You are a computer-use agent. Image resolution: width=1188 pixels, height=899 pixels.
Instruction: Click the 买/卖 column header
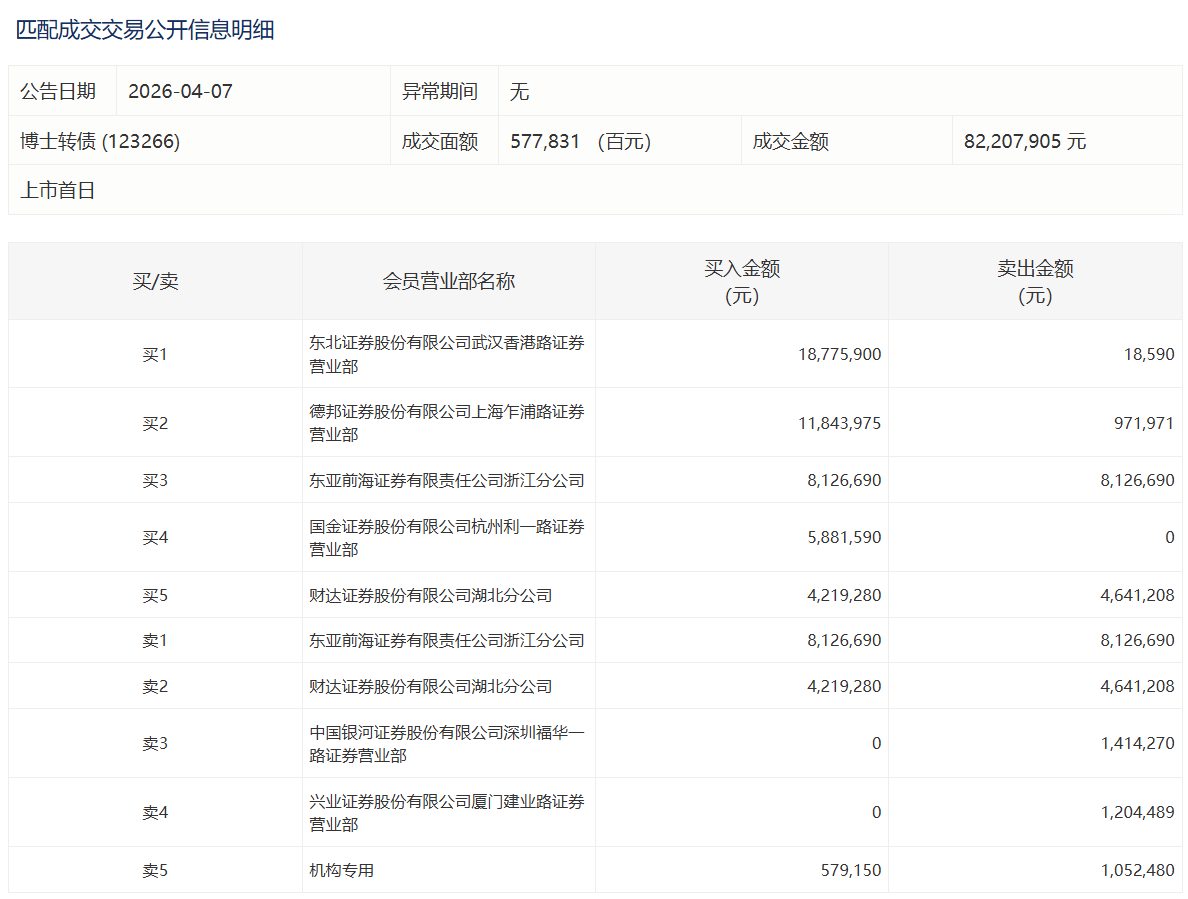click(x=155, y=281)
